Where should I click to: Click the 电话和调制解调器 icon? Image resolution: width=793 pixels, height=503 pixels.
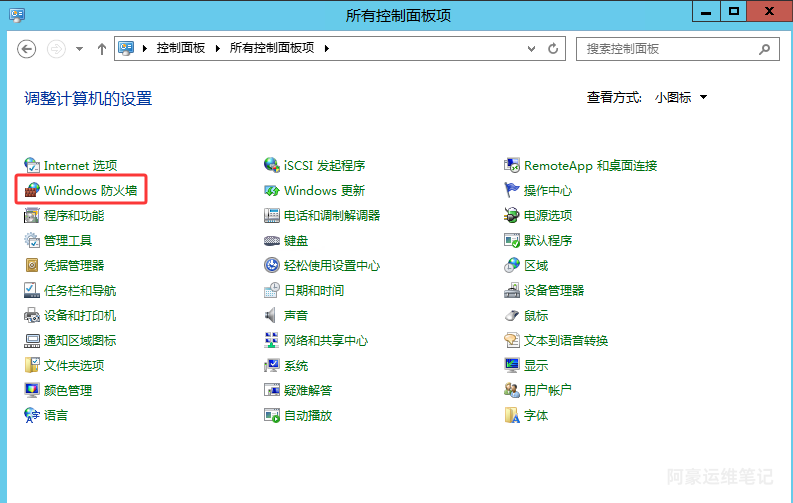pos(272,215)
